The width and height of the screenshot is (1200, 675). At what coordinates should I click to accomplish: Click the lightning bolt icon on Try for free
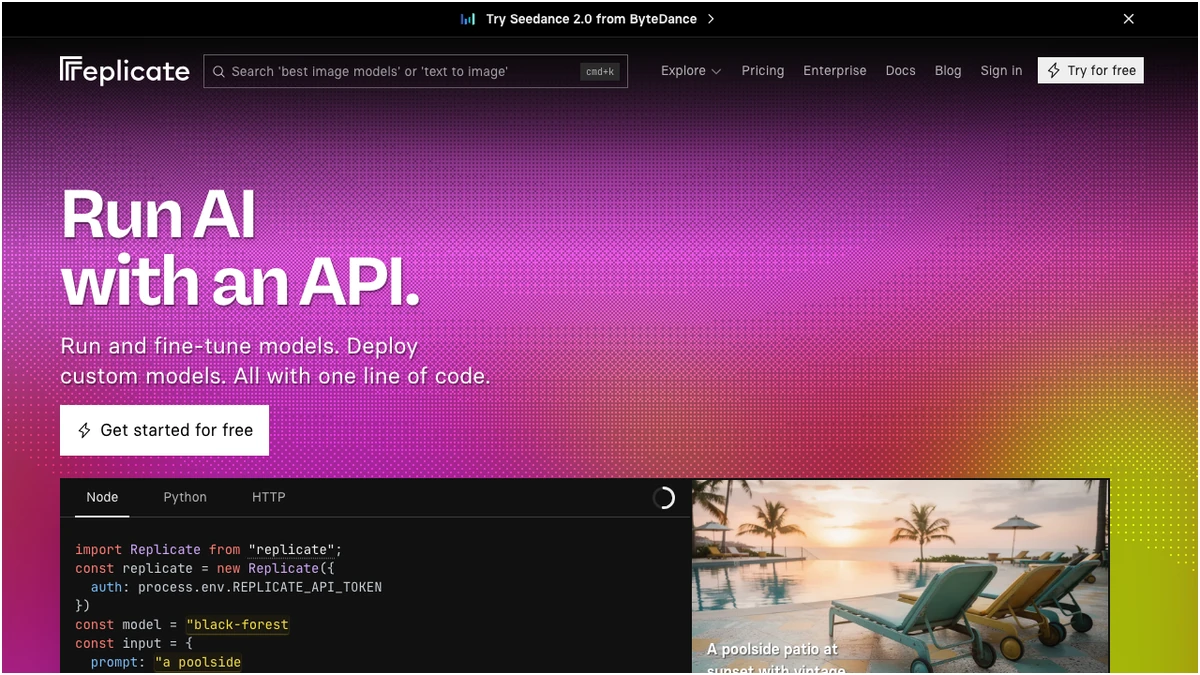click(1053, 71)
